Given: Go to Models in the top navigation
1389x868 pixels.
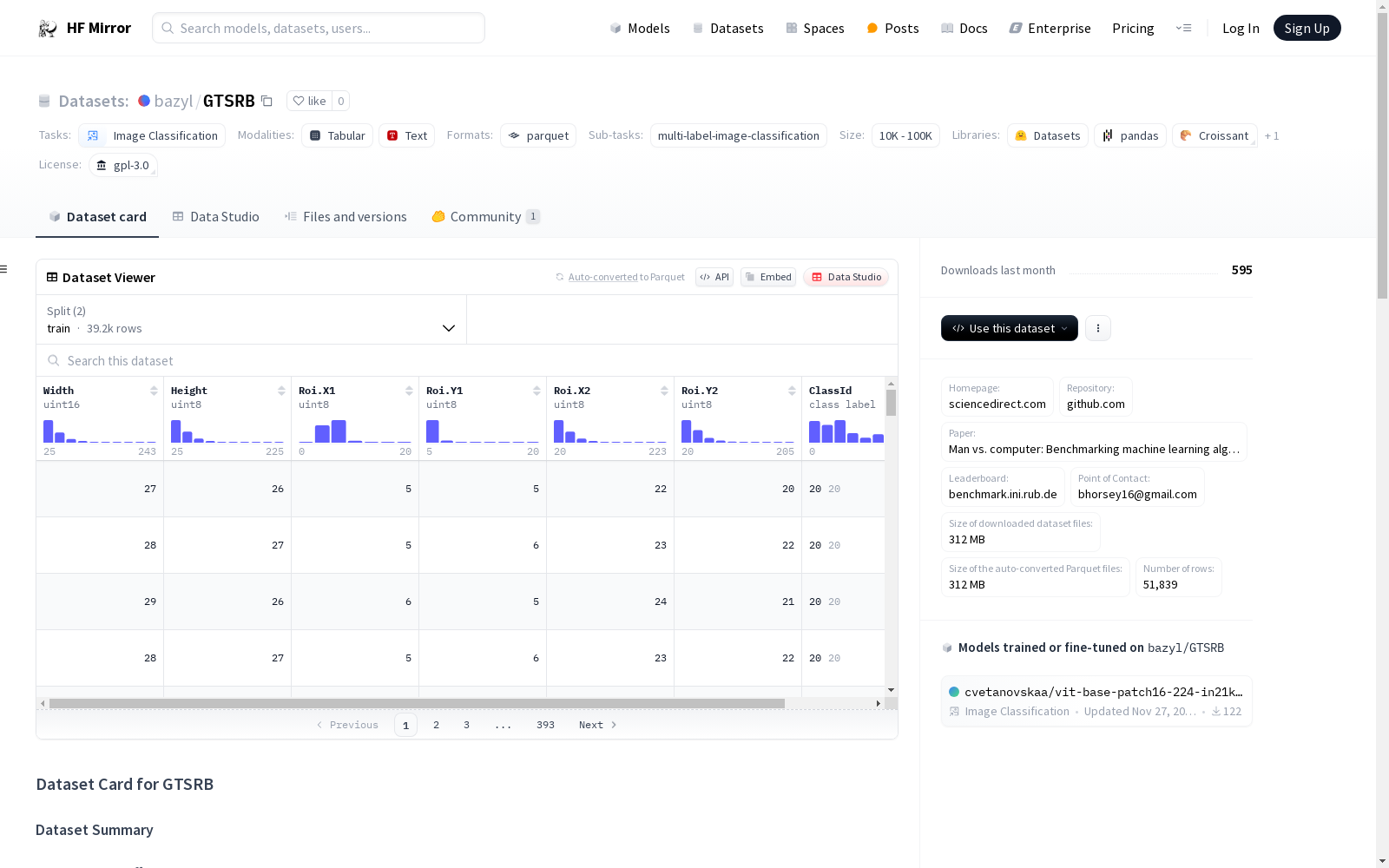Looking at the screenshot, I should (x=640, y=29).
